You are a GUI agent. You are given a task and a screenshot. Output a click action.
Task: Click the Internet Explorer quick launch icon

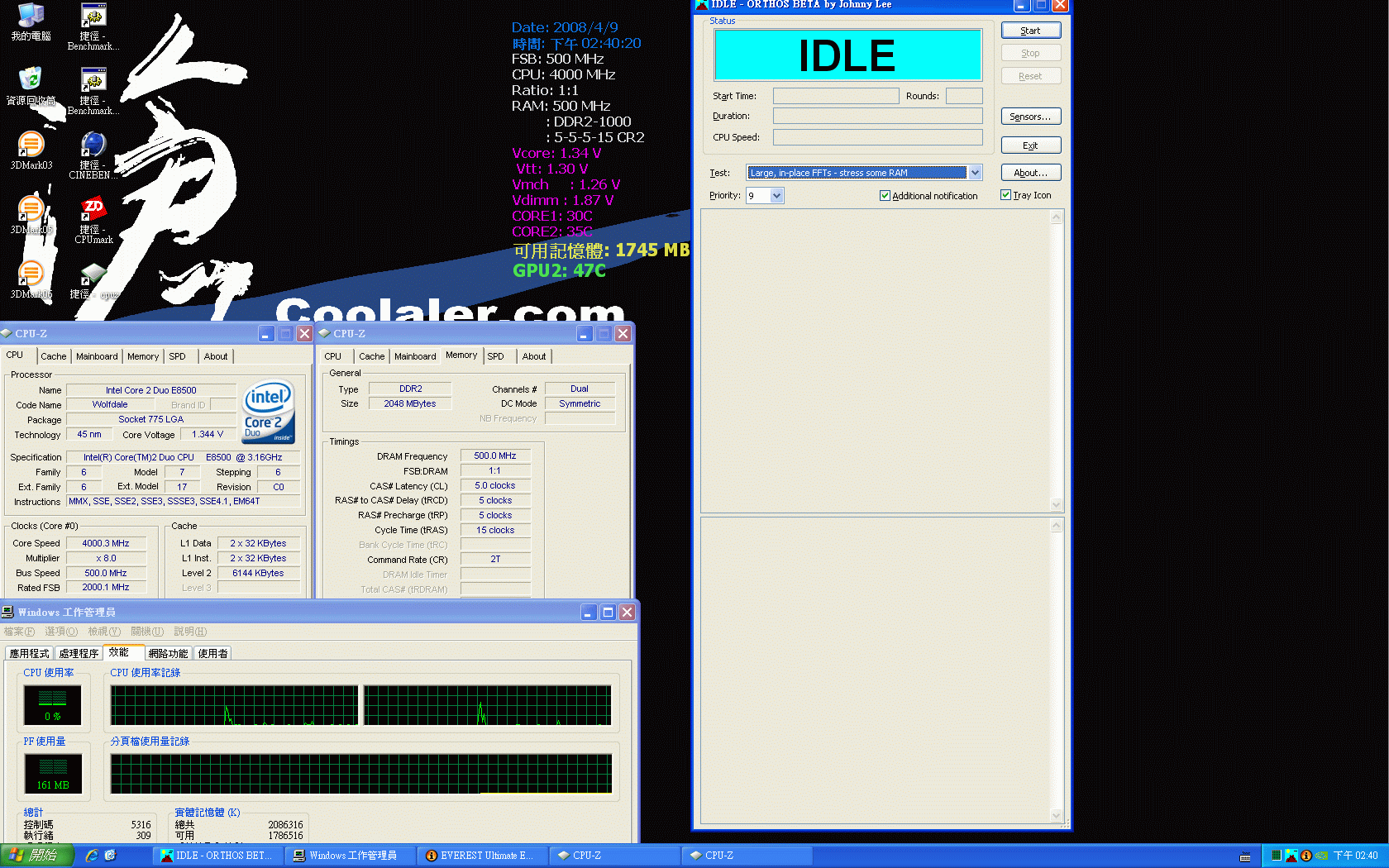point(92,856)
